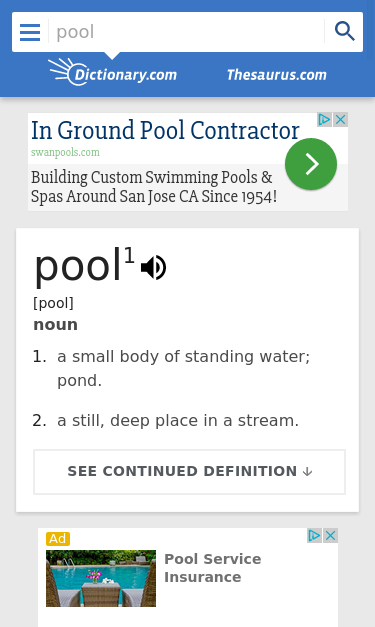Open AdChoices icon on bottom ad

click(314, 535)
